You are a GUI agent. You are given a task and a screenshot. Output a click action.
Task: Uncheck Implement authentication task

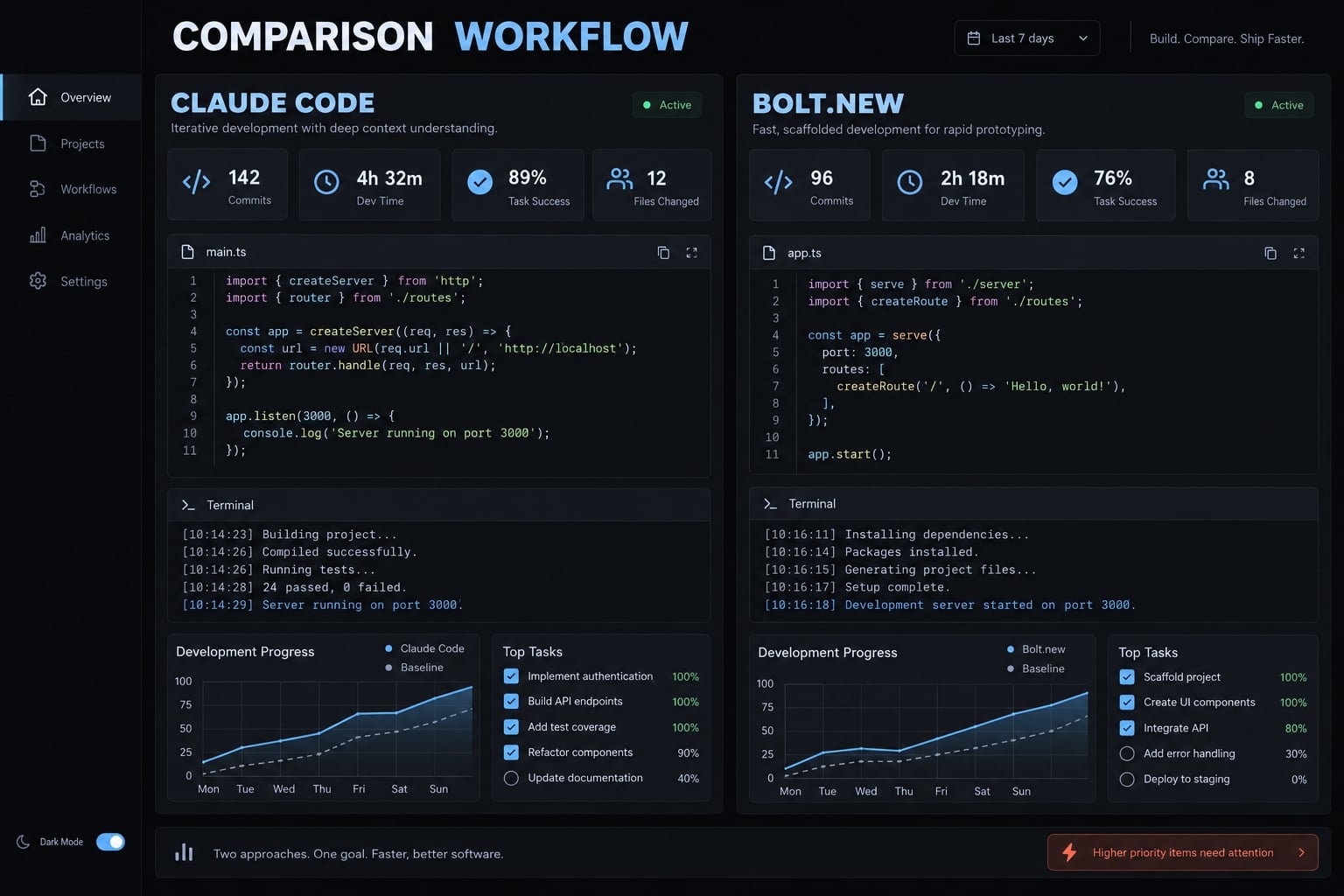[511, 676]
